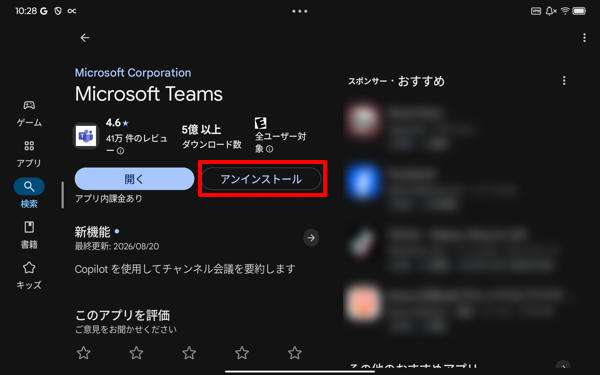600x375 pixels.
Task: Open the blue sponsored app thumbnail
Action: pyautogui.click(x=363, y=181)
